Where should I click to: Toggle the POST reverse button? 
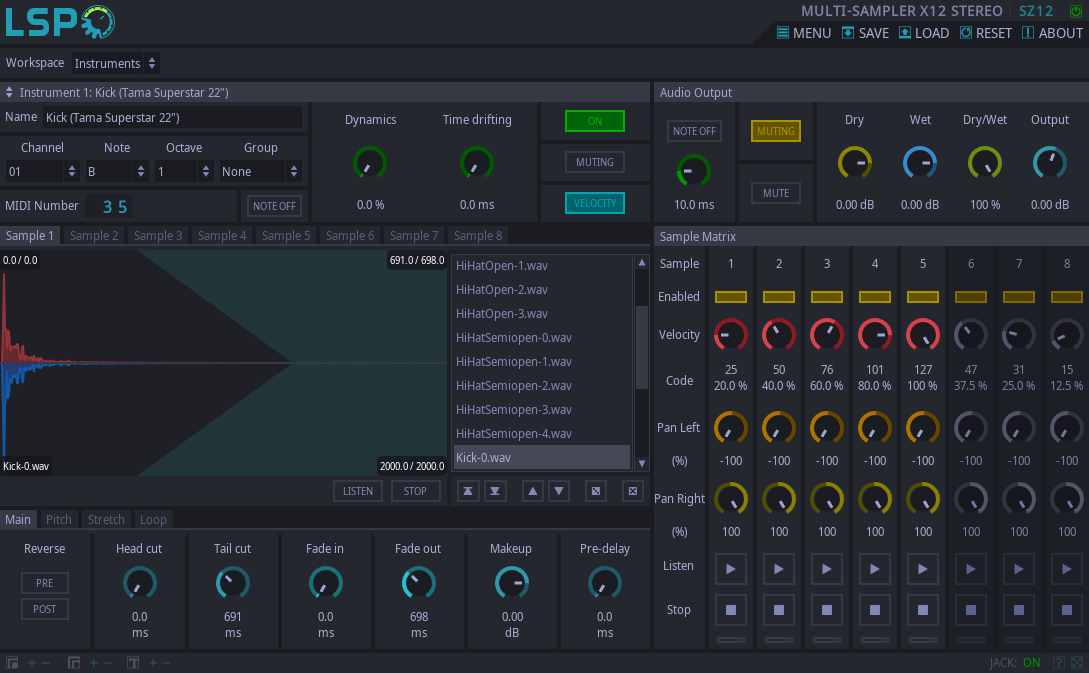[x=44, y=609]
